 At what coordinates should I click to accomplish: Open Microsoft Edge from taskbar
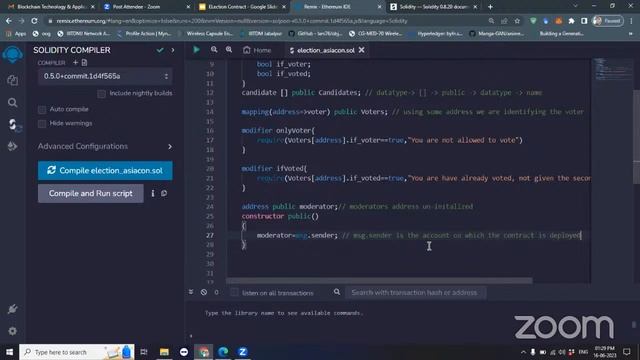[223, 351]
